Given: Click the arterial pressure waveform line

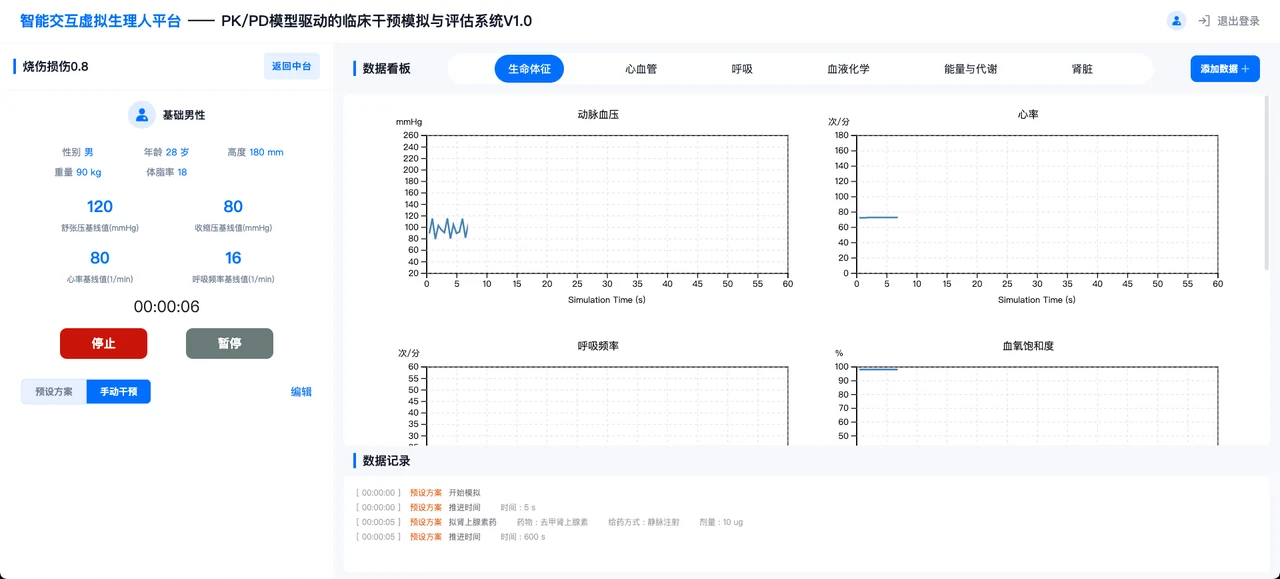Looking at the screenshot, I should (x=447, y=228).
